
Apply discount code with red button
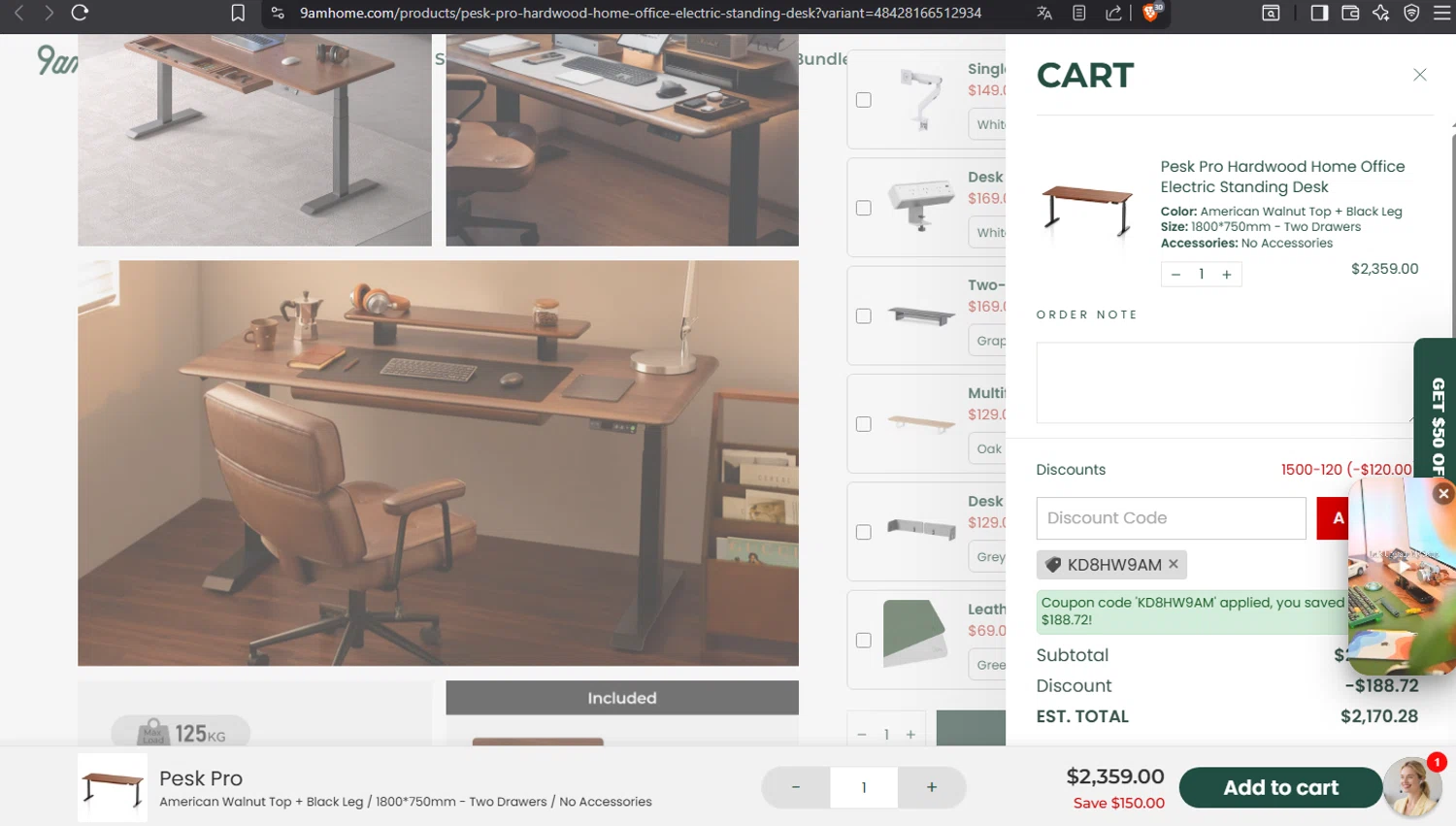(1333, 518)
